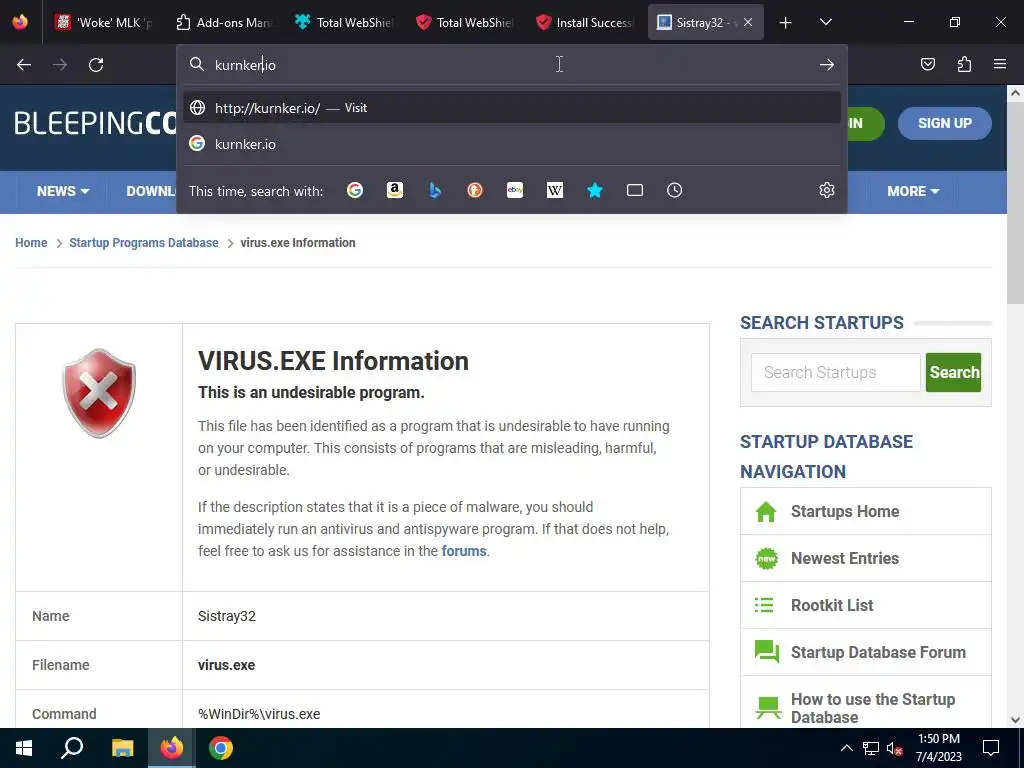
Task: Switch to first Total WebShield tab
Action: [344, 23]
